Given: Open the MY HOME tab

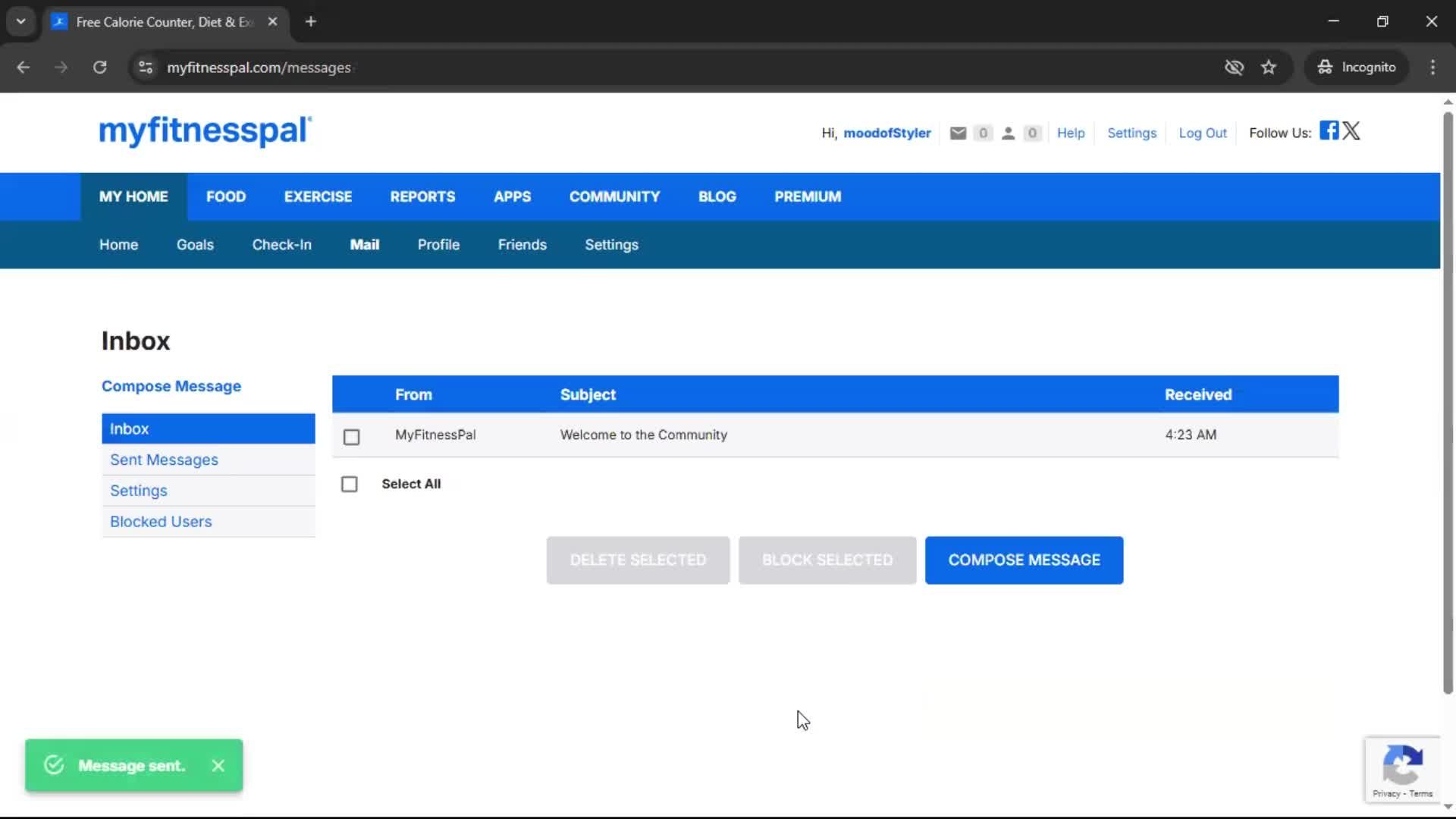Looking at the screenshot, I should [x=133, y=196].
